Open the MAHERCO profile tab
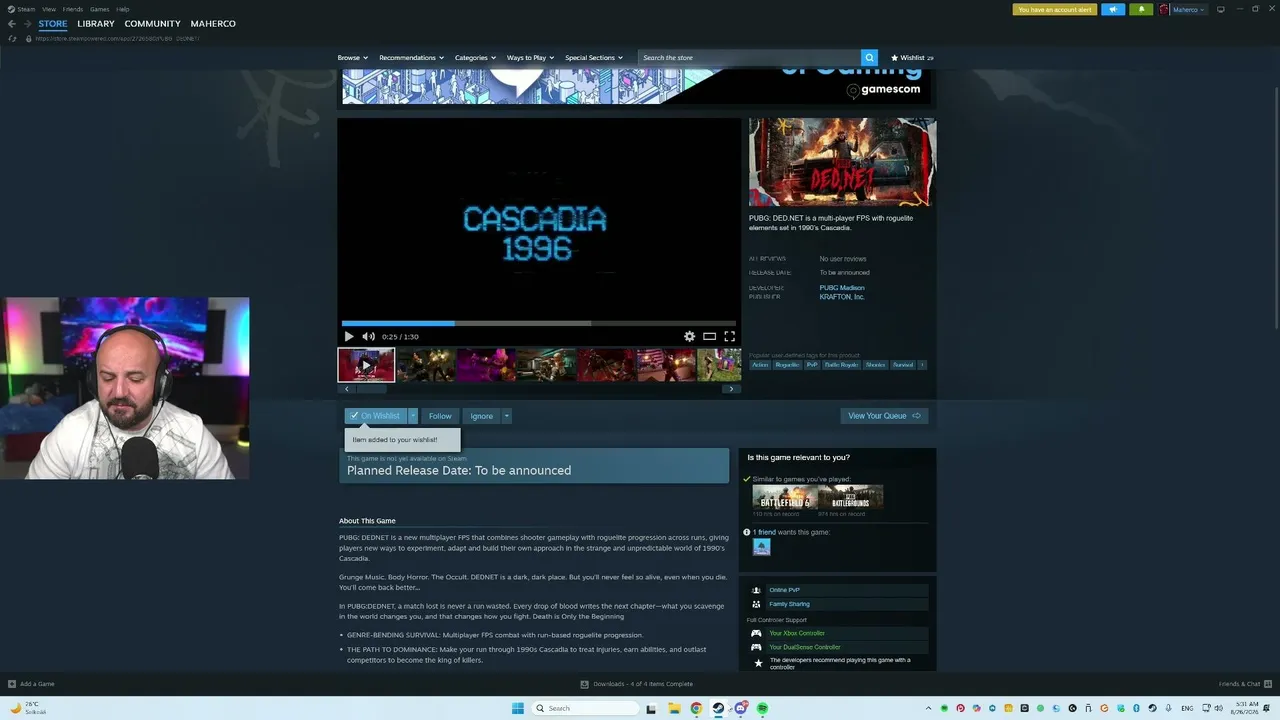 point(213,24)
